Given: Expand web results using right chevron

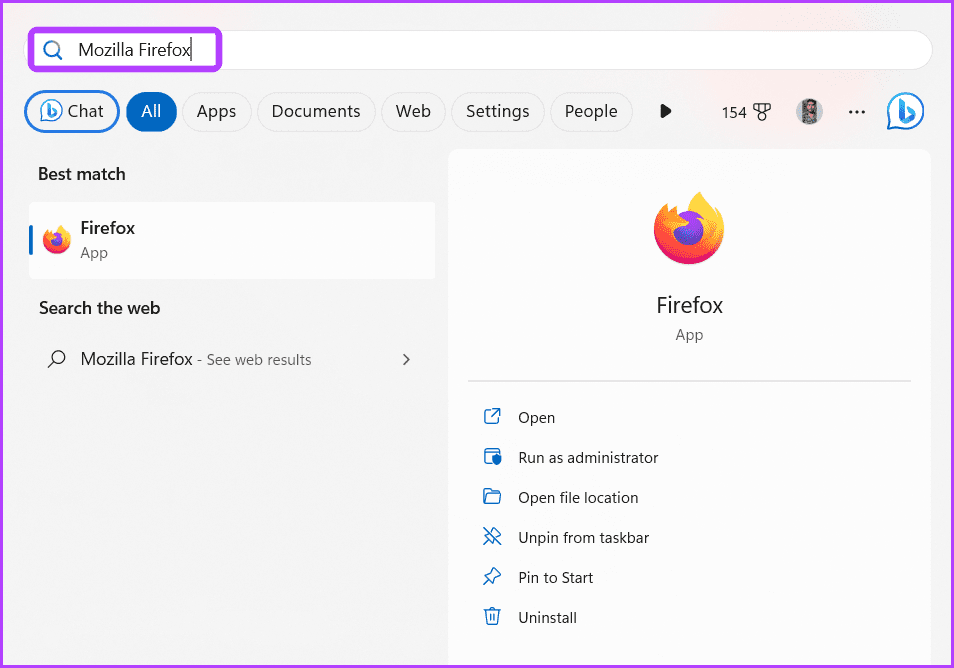Looking at the screenshot, I should (406, 360).
